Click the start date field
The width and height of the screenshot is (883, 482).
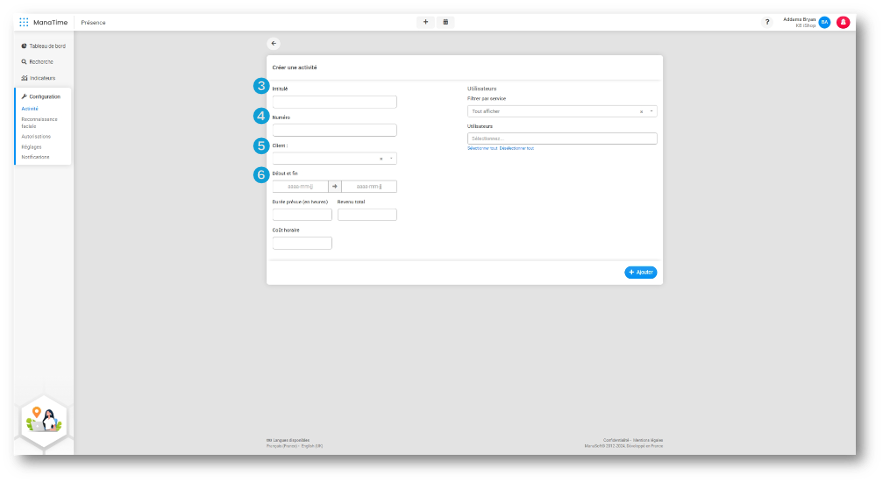(300, 186)
